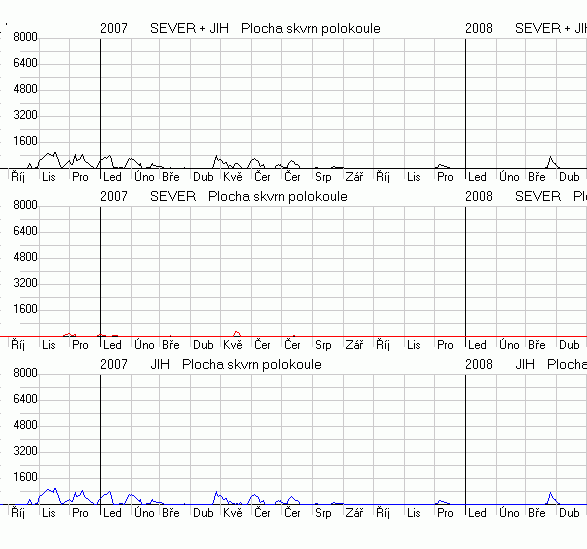Click the 4800 axis label in red SEVER chart

pyautogui.click(x=25, y=257)
